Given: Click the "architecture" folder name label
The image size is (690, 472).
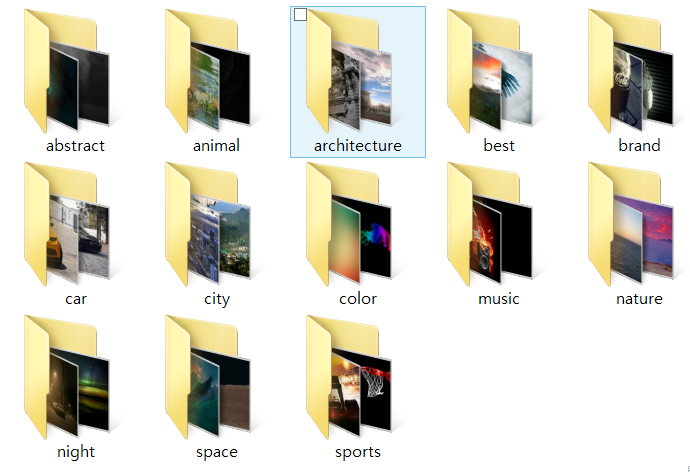Looking at the screenshot, I should click(x=357, y=146).
